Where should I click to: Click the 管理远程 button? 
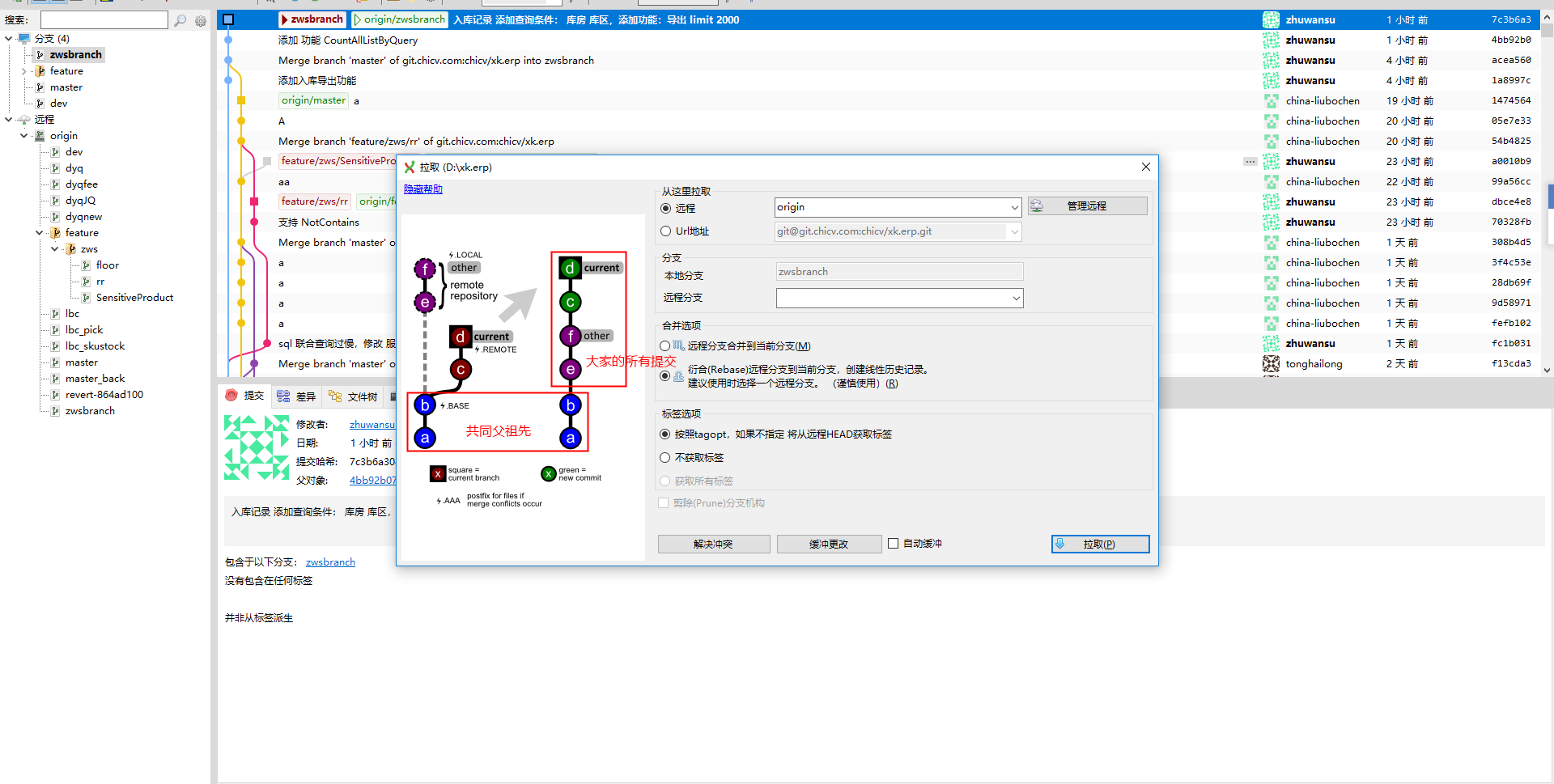click(x=1087, y=206)
